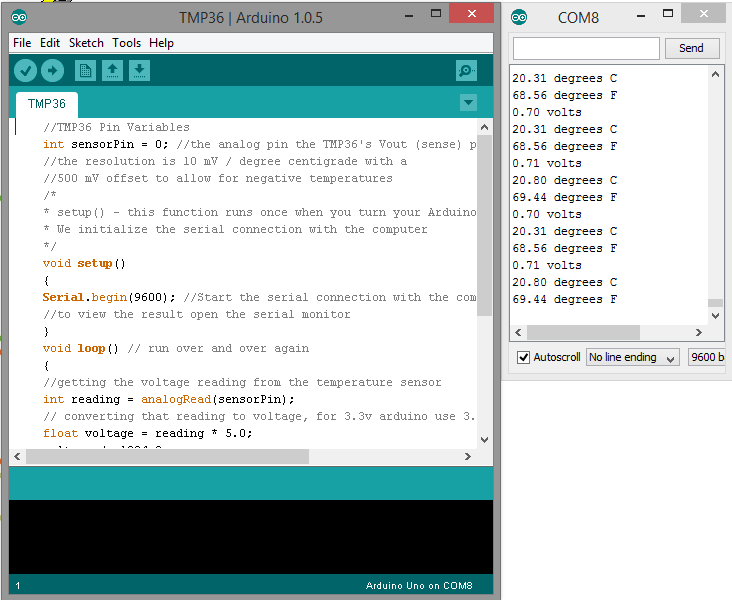Screen dimensions: 732x600
Task: Open the File menu
Action: [22, 43]
